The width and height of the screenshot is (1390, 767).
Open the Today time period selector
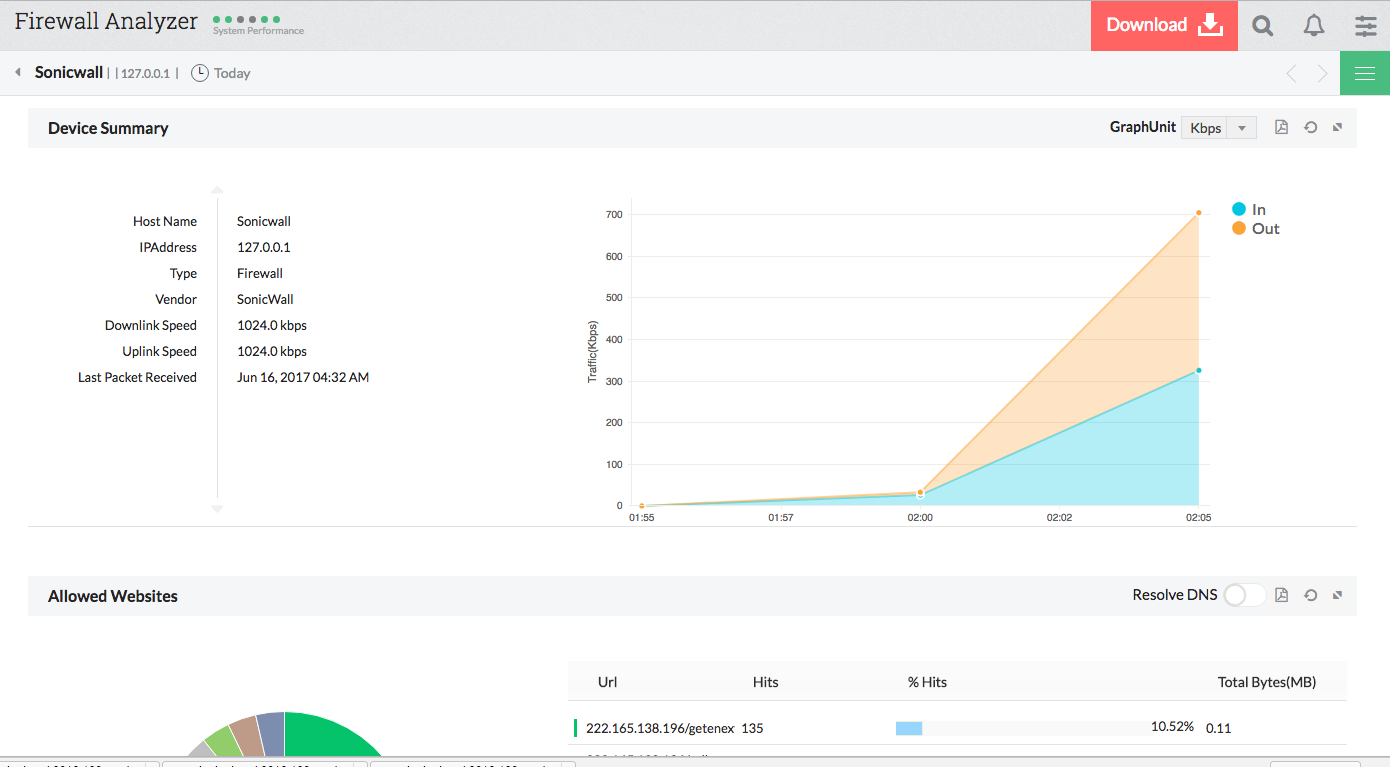click(221, 72)
